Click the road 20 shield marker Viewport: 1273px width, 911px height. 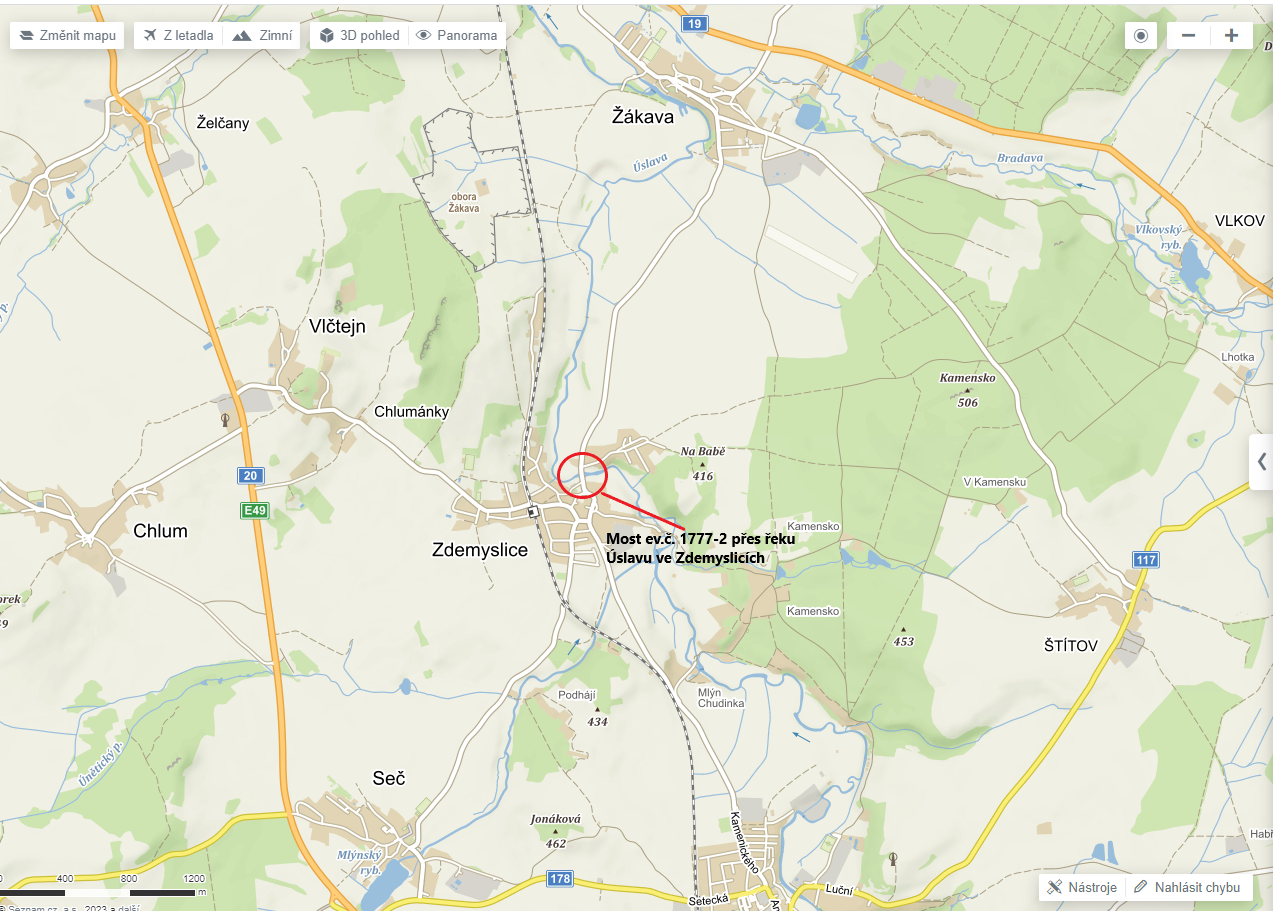point(251,475)
